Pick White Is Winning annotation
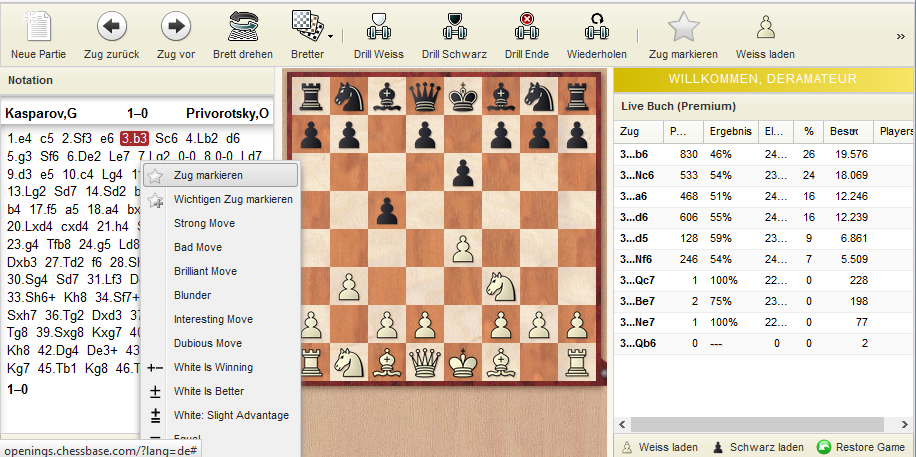 pos(213,367)
